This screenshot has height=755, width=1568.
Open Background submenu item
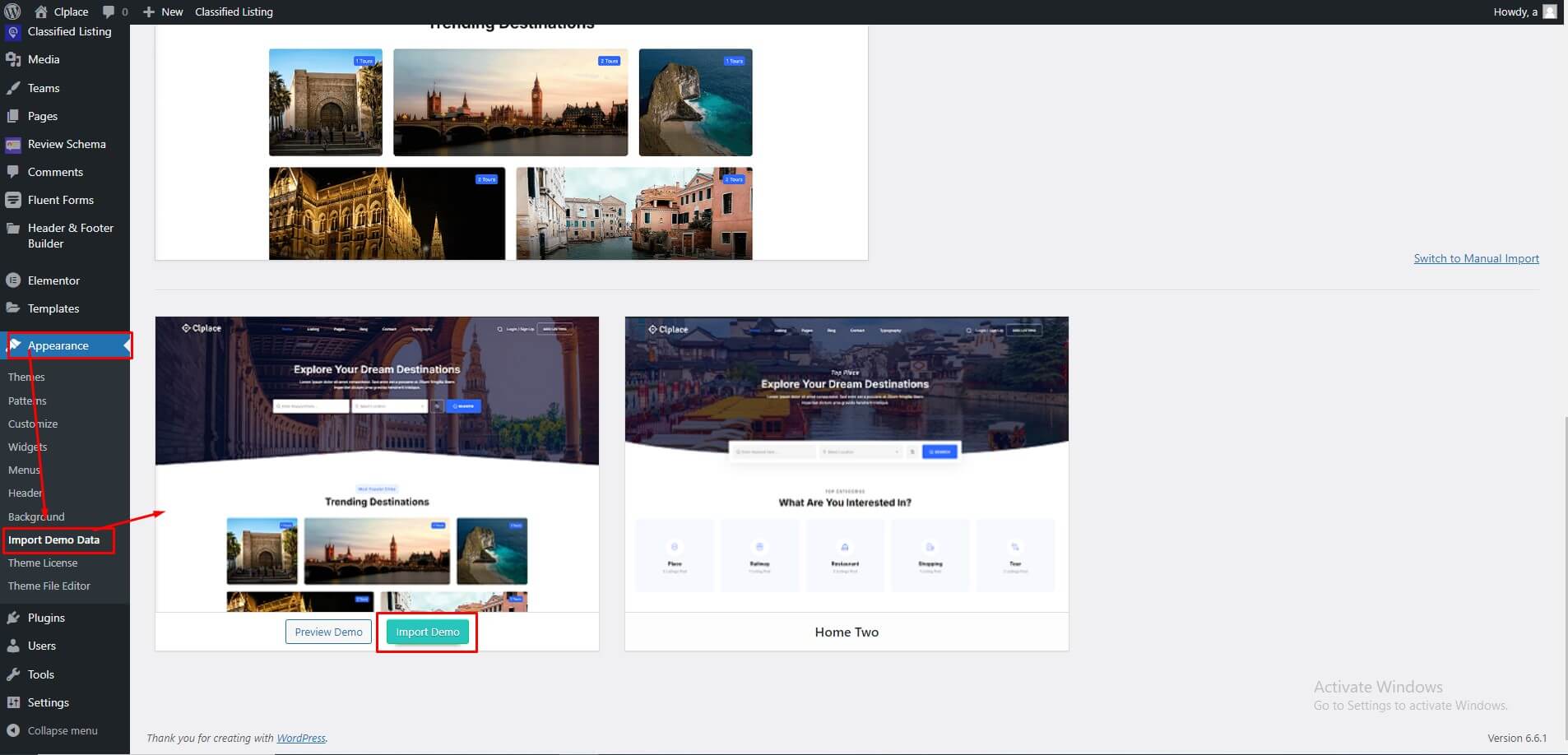36,516
